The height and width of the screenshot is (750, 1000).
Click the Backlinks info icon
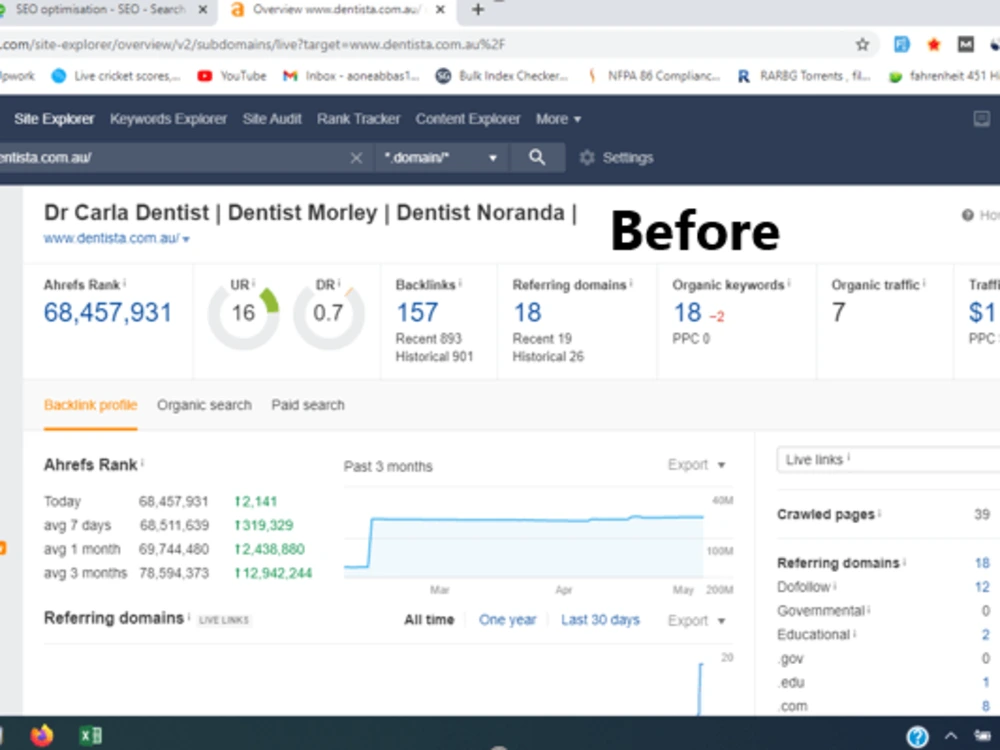coord(460,283)
